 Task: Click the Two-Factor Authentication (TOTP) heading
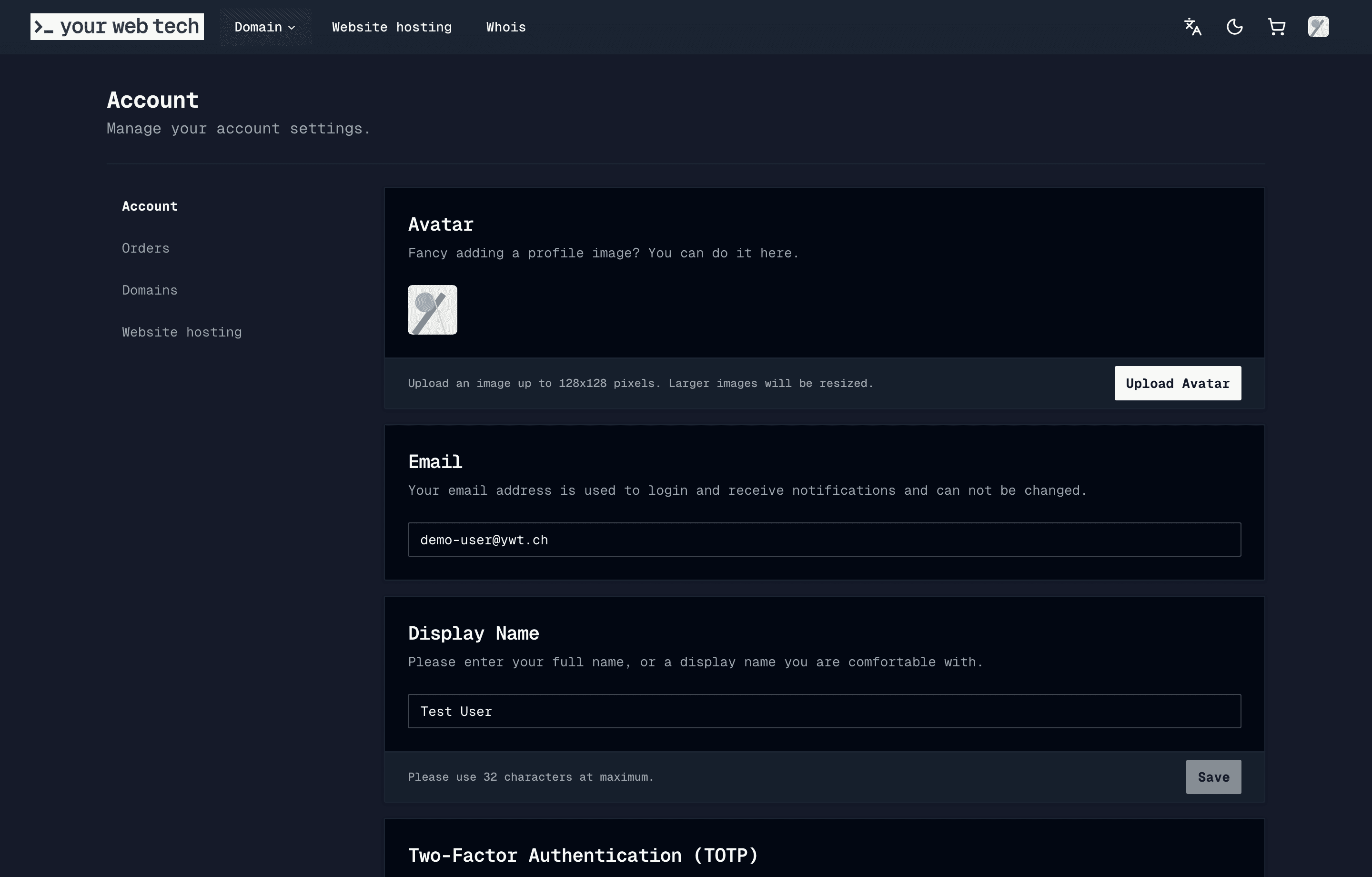click(x=583, y=855)
